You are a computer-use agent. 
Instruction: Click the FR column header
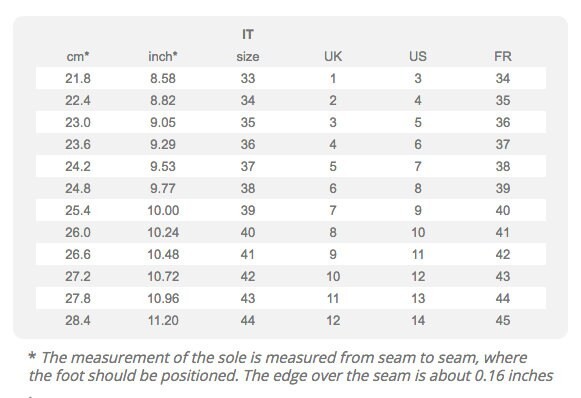[503, 56]
